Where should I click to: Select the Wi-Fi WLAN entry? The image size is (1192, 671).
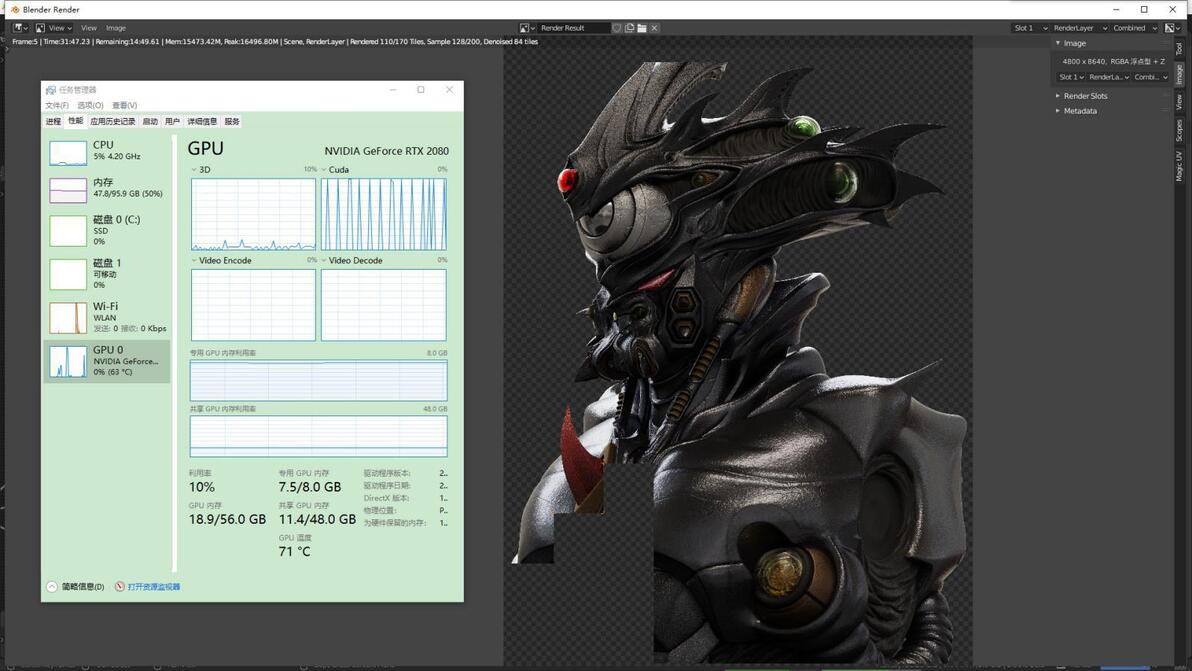pyautogui.click(x=107, y=317)
